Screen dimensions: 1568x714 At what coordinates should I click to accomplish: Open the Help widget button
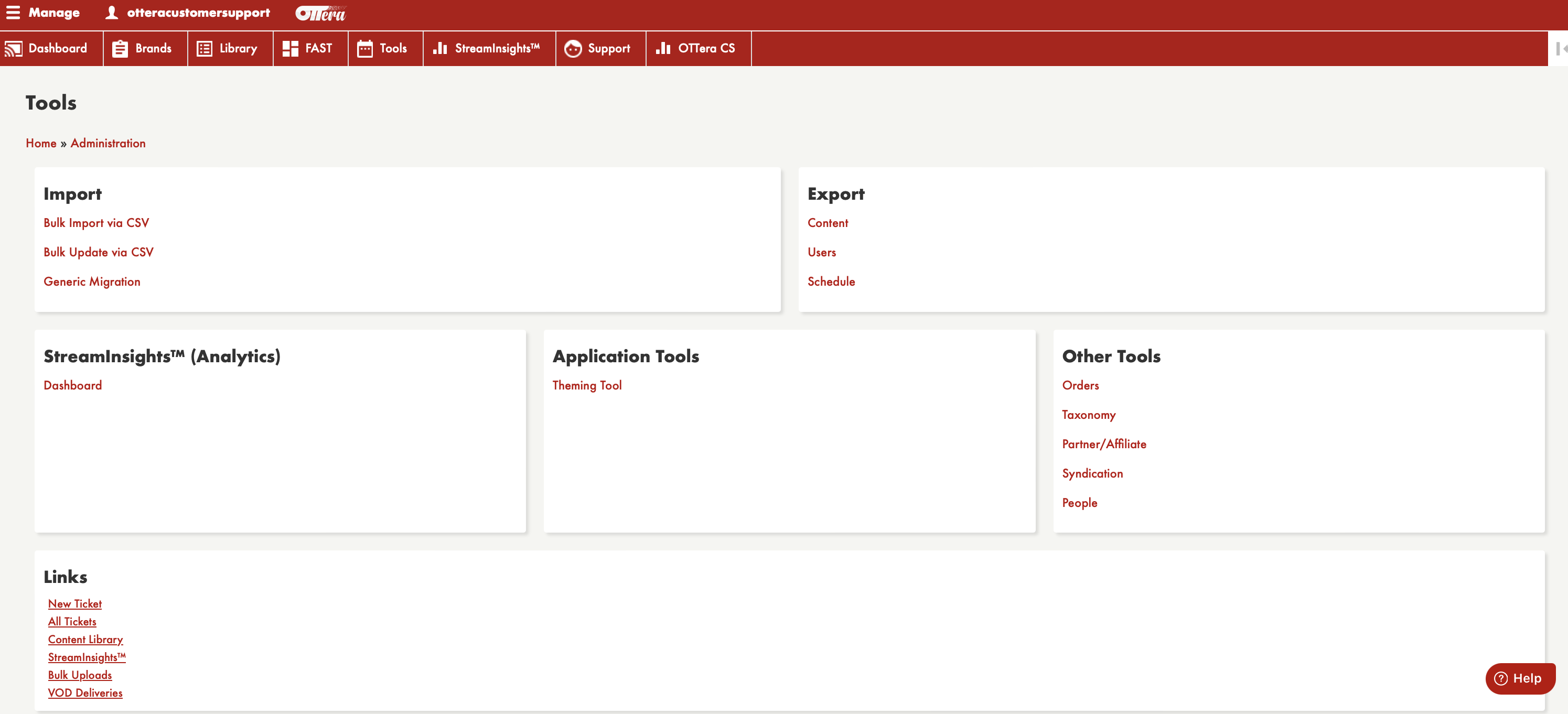(1520, 678)
